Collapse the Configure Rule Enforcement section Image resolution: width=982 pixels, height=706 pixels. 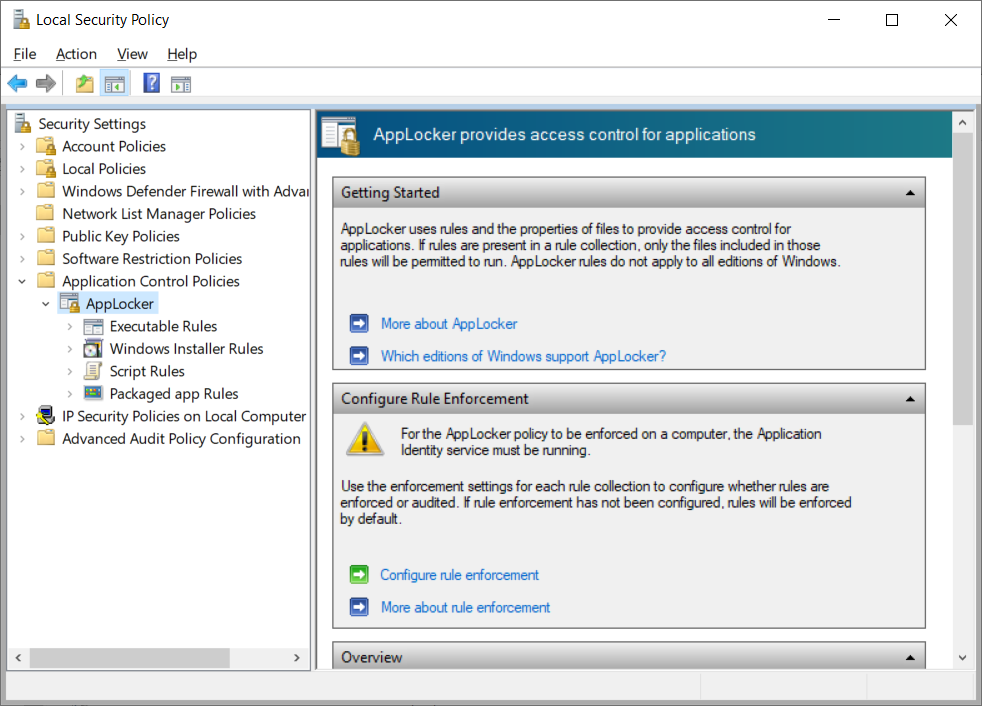click(910, 399)
